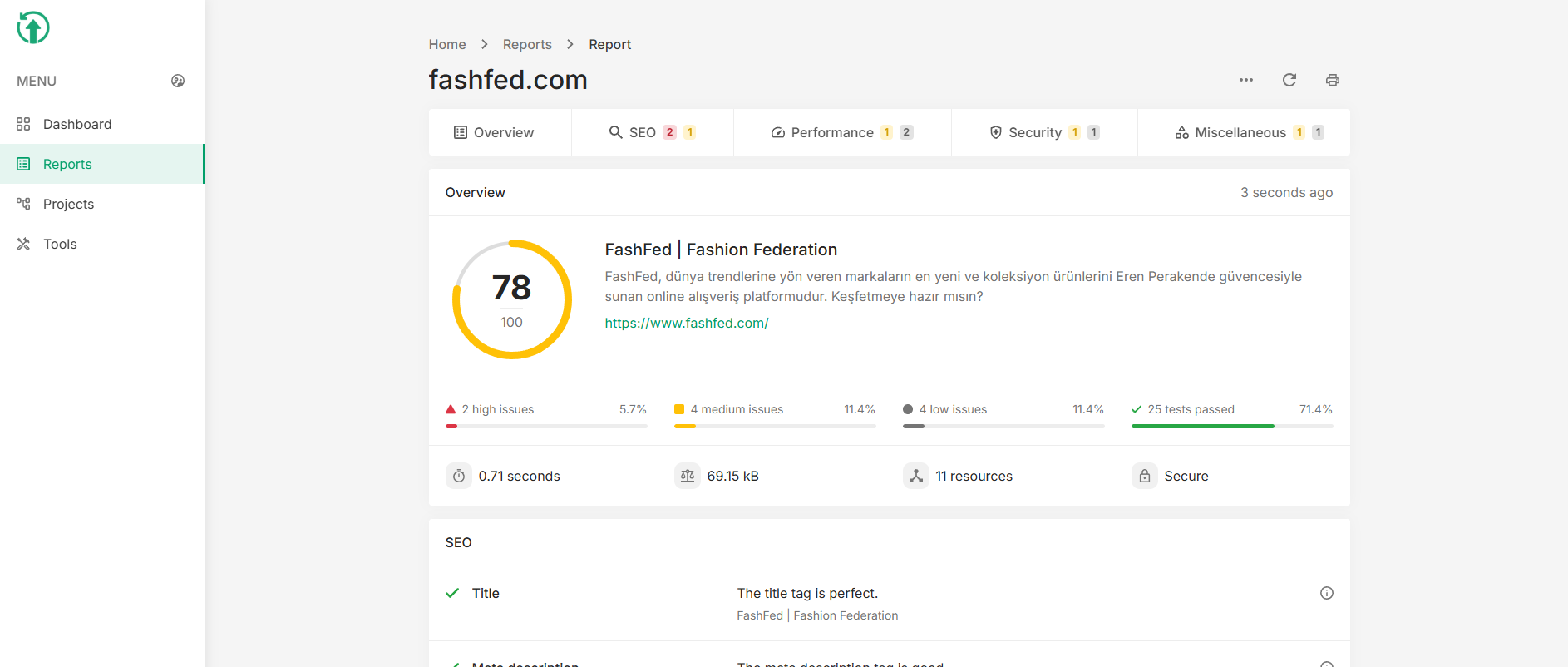Click the Miscellaneous shapes icon
The width and height of the screenshot is (1568, 667).
pos(1181,132)
